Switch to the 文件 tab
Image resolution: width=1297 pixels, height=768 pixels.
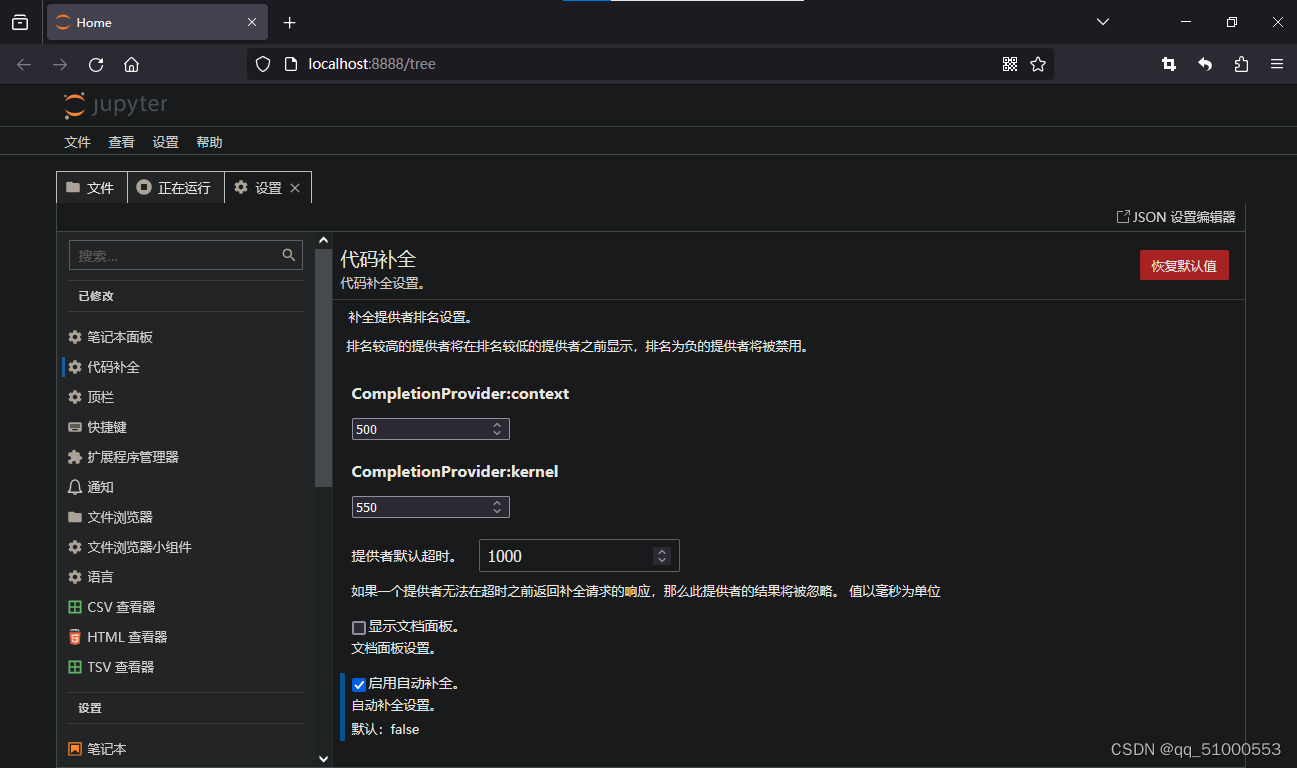[91, 187]
